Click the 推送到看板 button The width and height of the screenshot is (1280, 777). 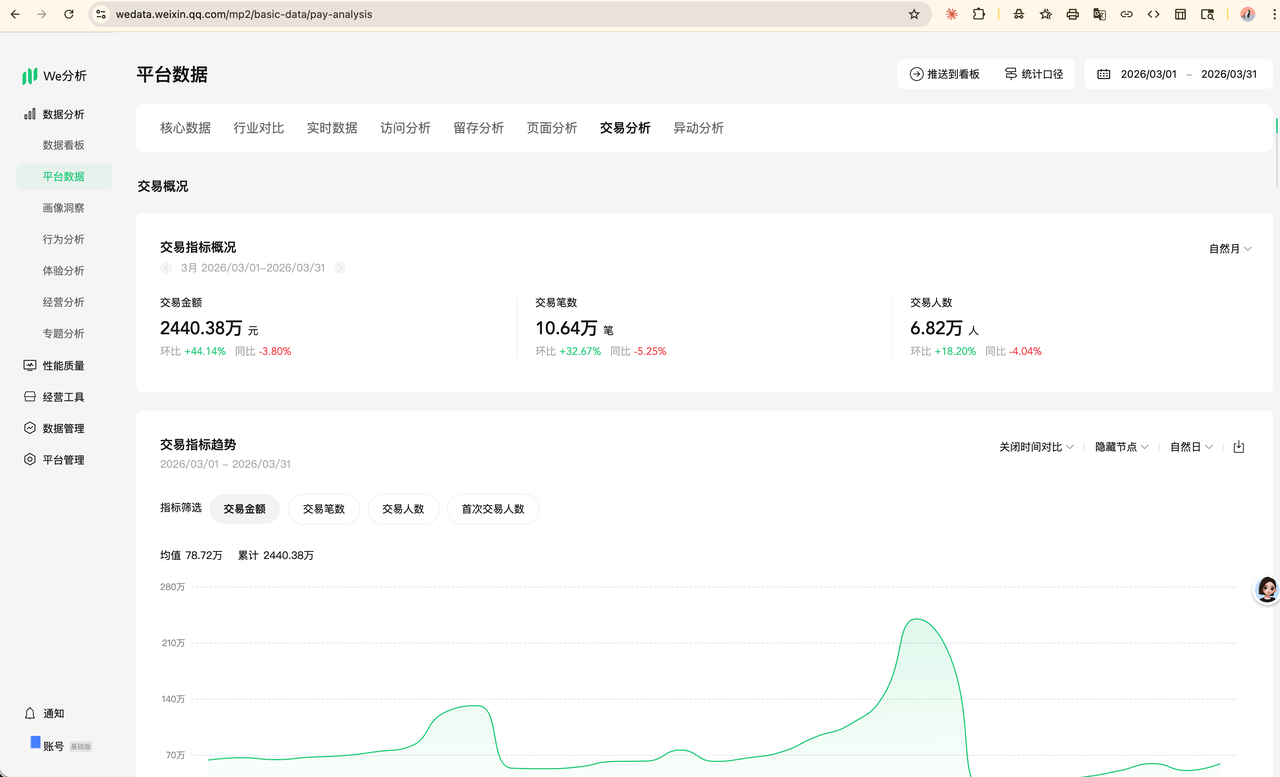[x=945, y=74]
